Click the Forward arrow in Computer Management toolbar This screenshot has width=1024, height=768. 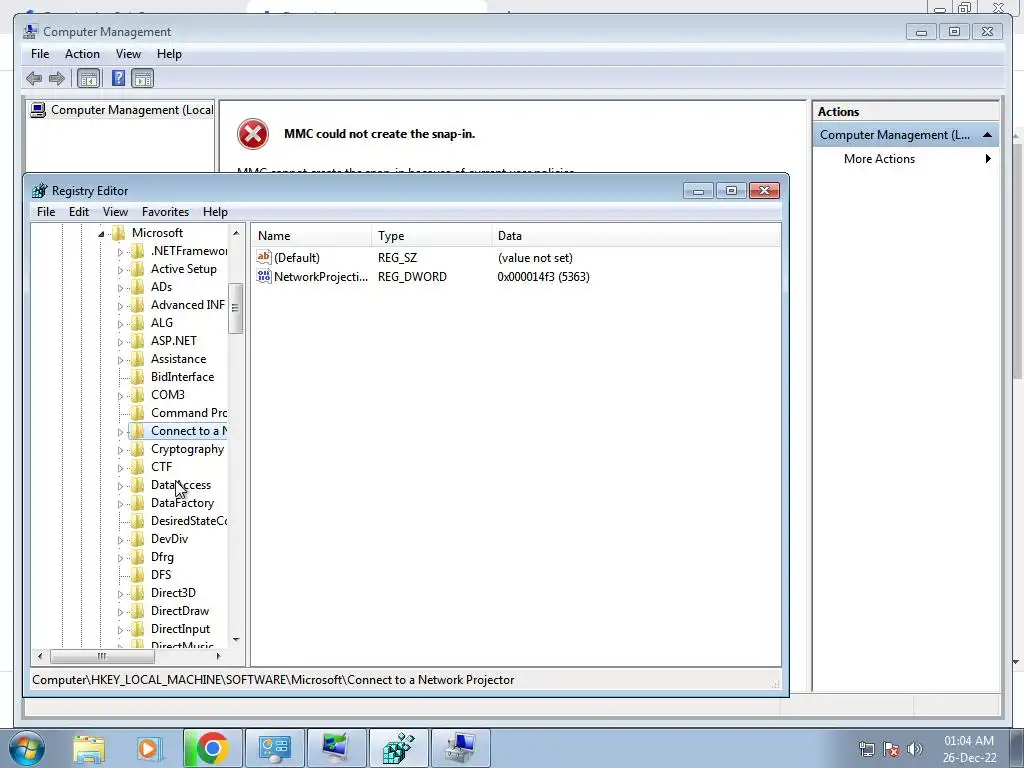[57, 79]
